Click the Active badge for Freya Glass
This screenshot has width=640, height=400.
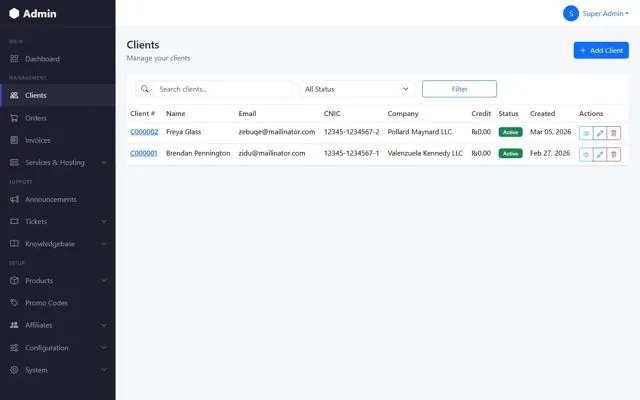pos(510,132)
